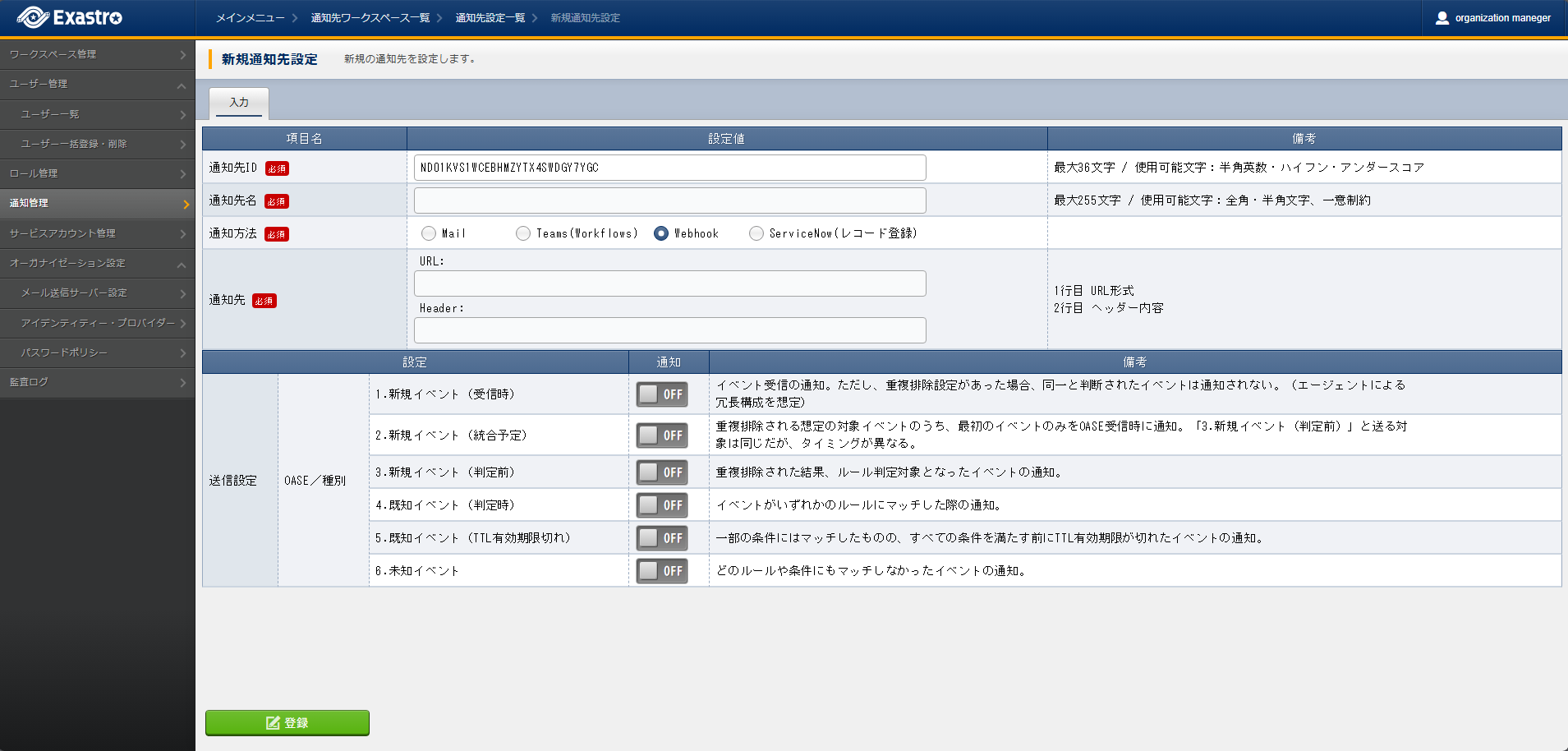The height and width of the screenshot is (751, 1568).
Task: Go to 通知先設定一覧 breadcrumb
Action: pos(490,18)
